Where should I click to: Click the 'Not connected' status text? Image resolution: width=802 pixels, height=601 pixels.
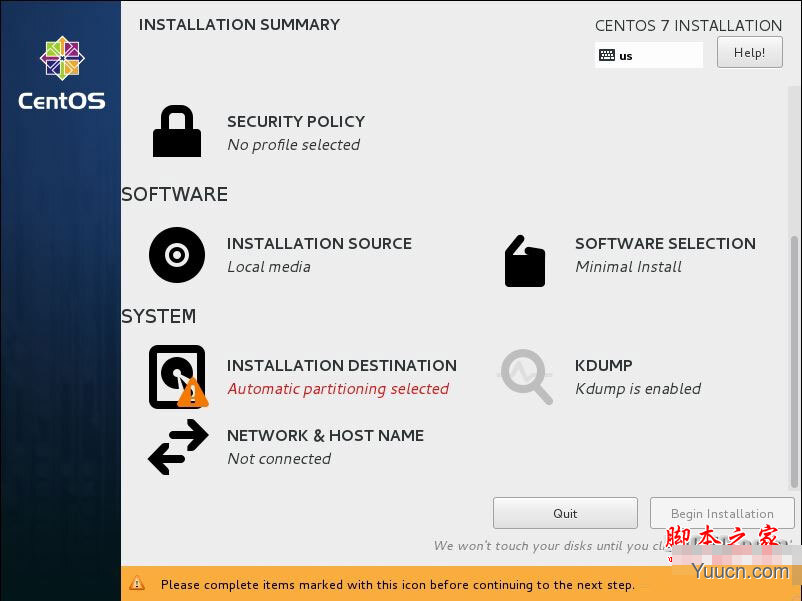click(279, 459)
